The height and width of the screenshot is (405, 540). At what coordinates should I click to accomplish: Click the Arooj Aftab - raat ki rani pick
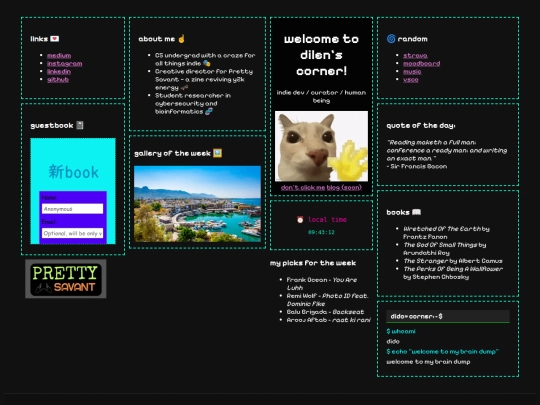(329, 320)
